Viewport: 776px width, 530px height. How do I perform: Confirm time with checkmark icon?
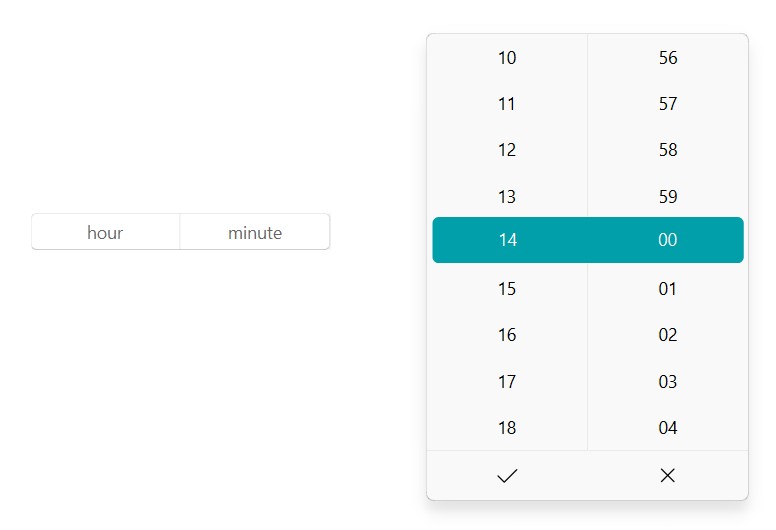pyautogui.click(x=507, y=476)
